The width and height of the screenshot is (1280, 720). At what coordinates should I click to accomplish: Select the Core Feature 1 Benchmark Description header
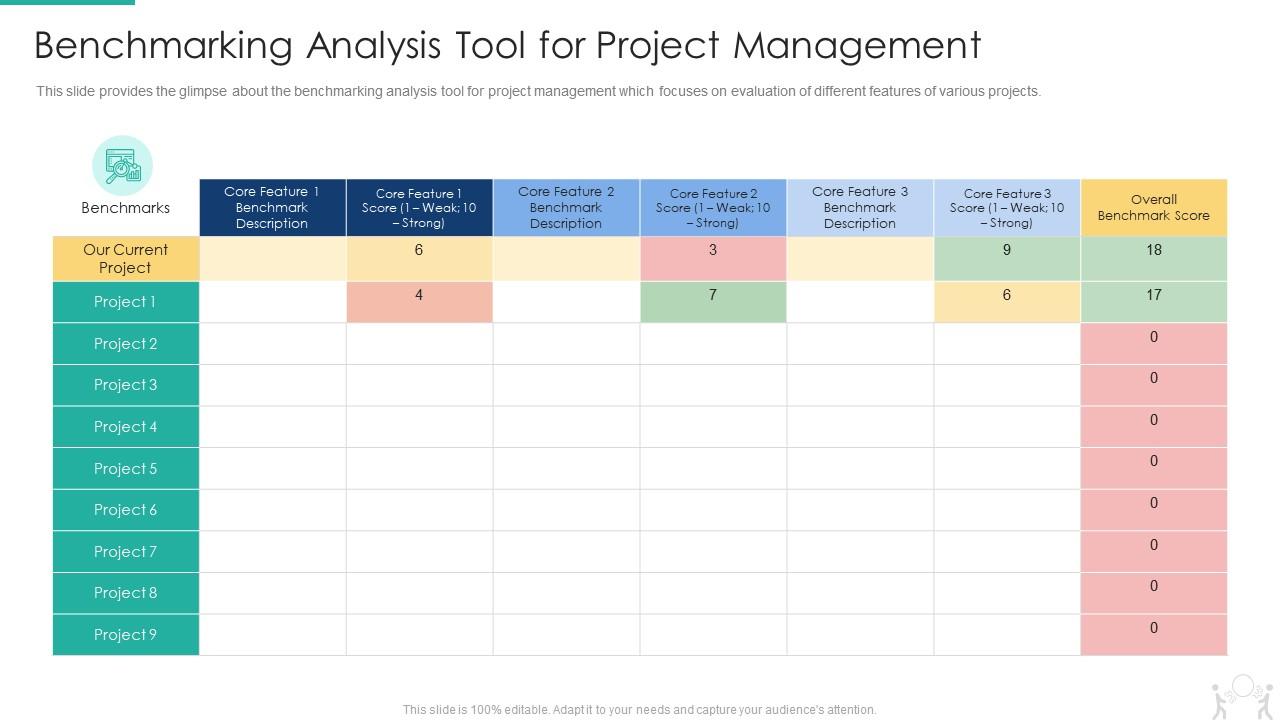[x=272, y=207]
